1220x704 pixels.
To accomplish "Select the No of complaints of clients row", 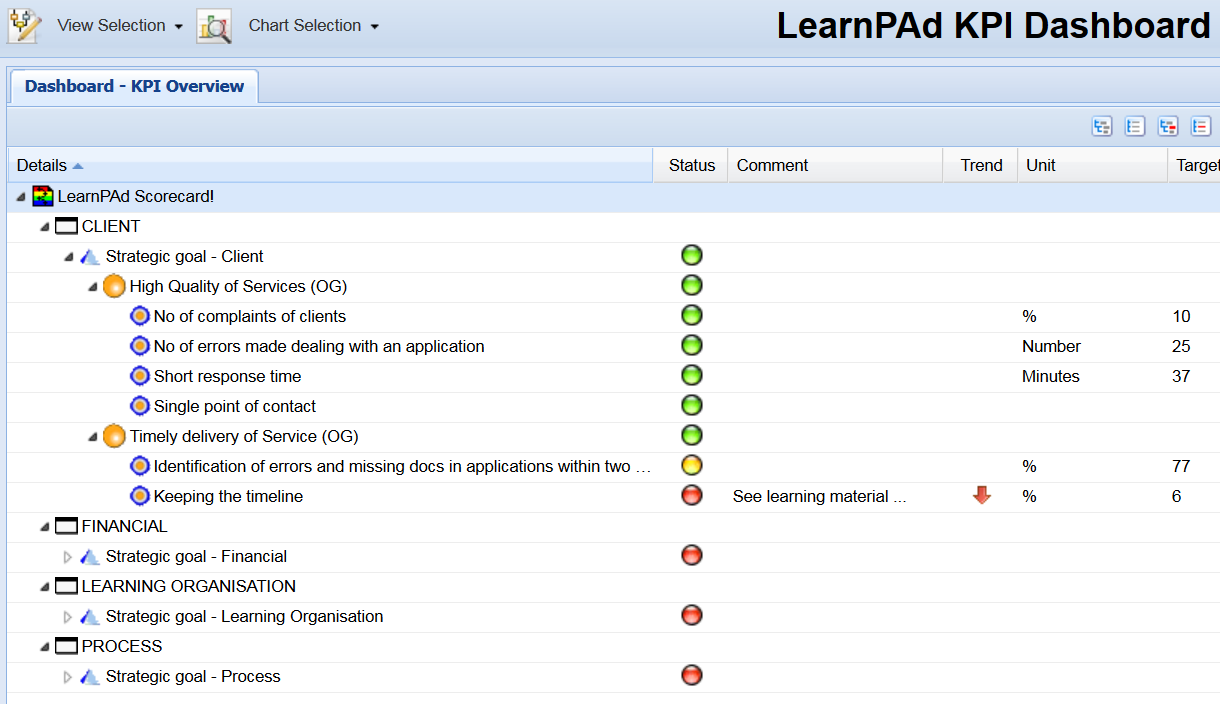I will (x=614, y=316).
